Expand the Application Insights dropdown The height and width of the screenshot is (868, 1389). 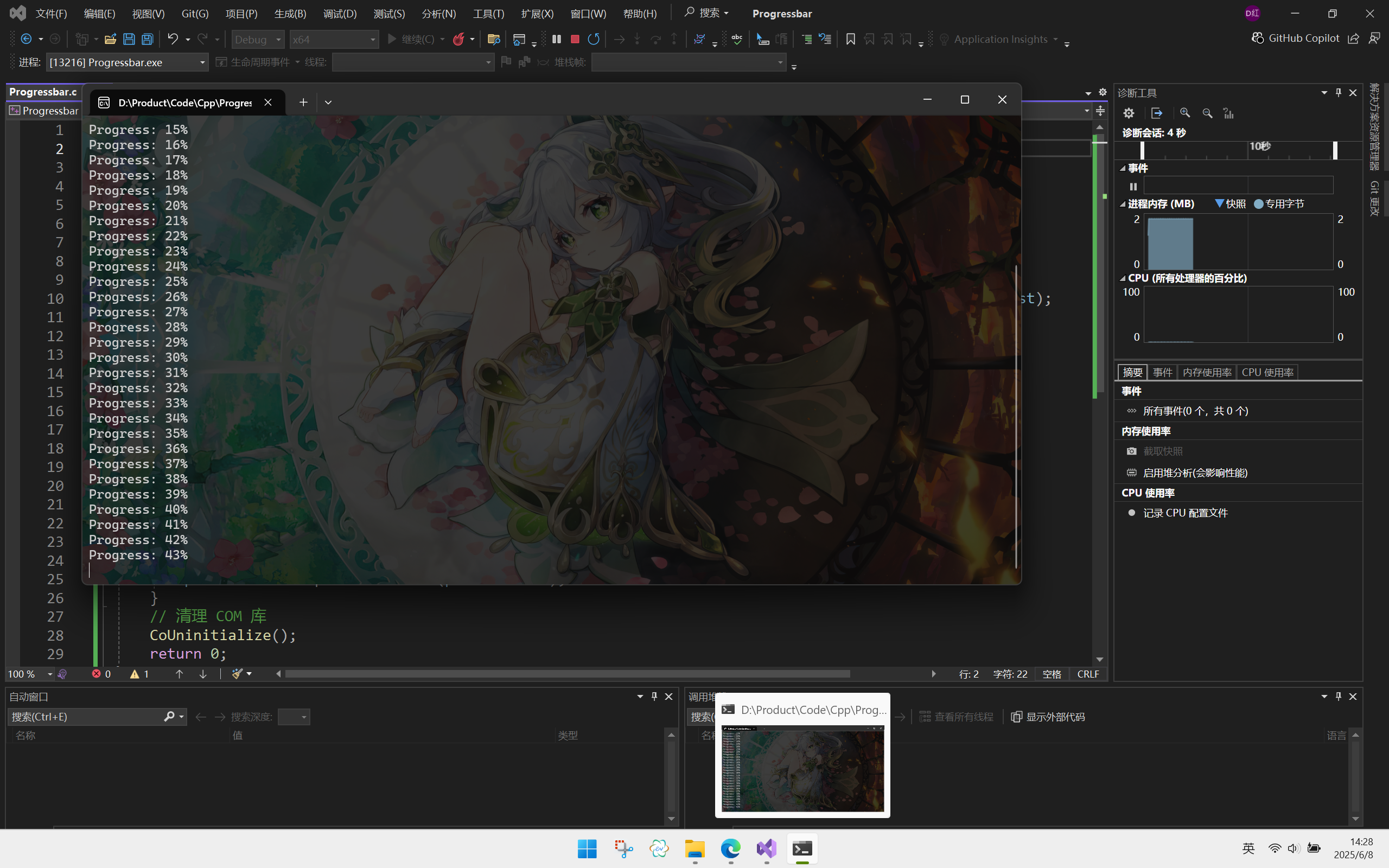1055,39
